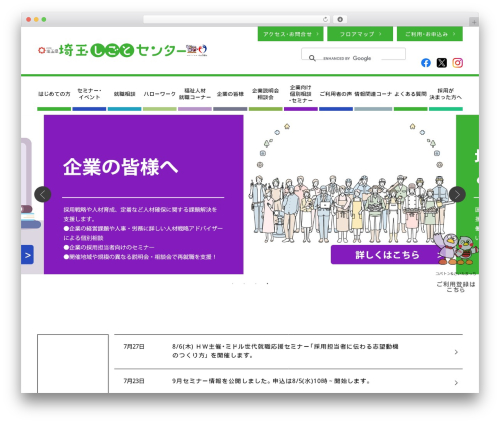Image resolution: width=500 pixels, height=423 pixels.
Task: Click the browser new tab plus button
Action: [474, 22]
